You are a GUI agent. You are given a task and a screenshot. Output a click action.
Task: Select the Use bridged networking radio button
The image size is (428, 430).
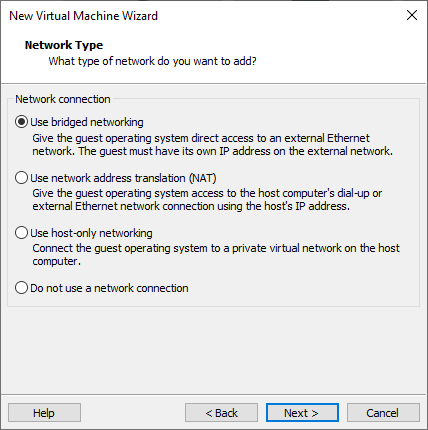coord(21,122)
